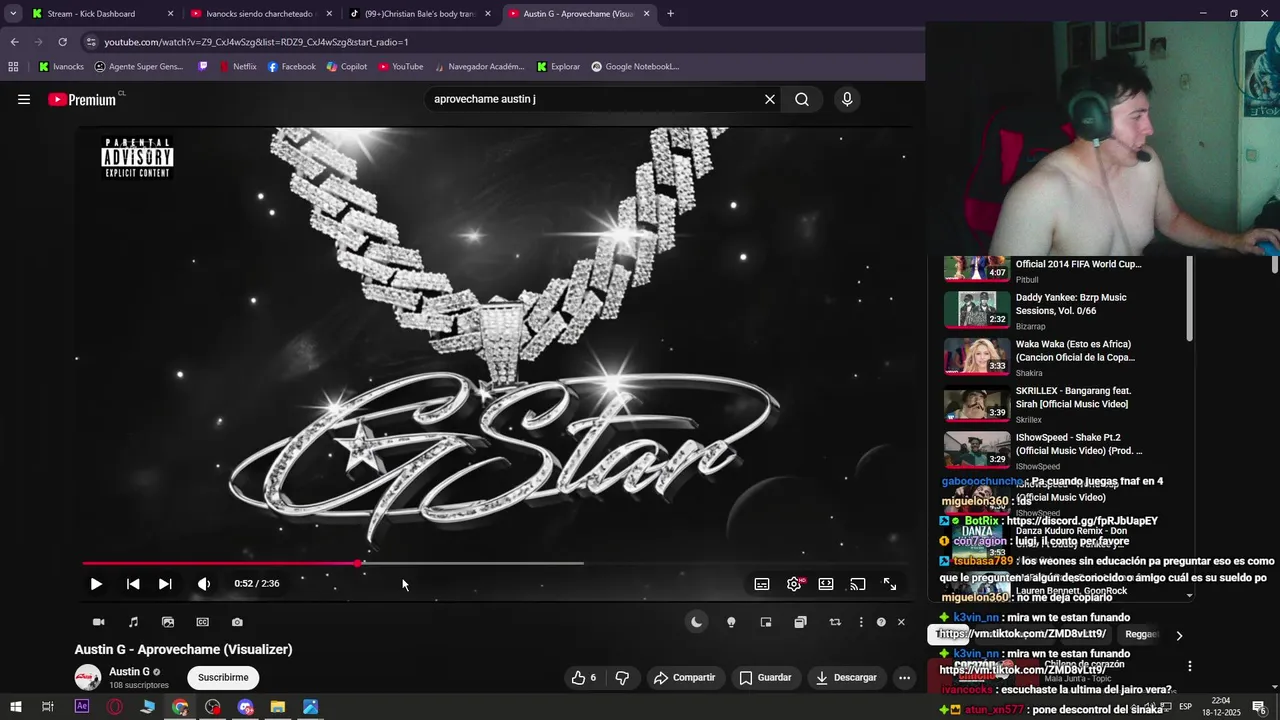This screenshot has width=1280, height=720.
Task: Like the video with thumbs up
Action: pyautogui.click(x=584, y=678)
